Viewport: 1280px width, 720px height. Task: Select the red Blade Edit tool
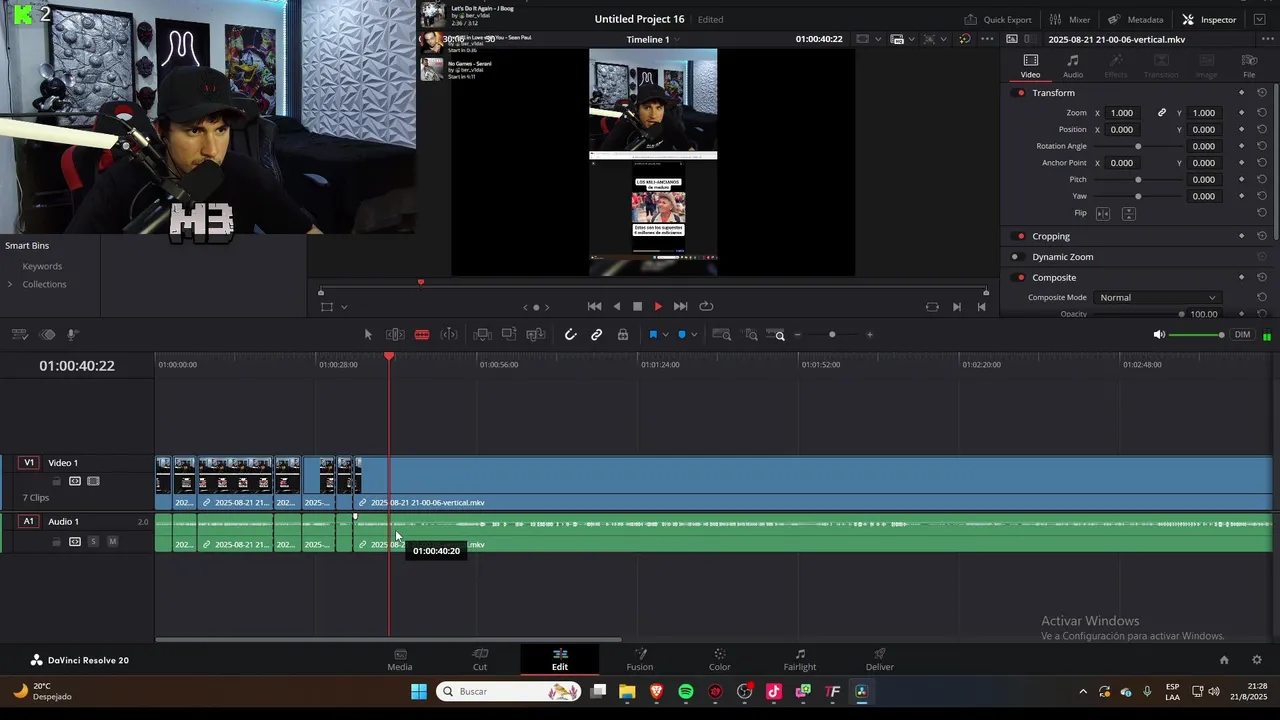422,335
